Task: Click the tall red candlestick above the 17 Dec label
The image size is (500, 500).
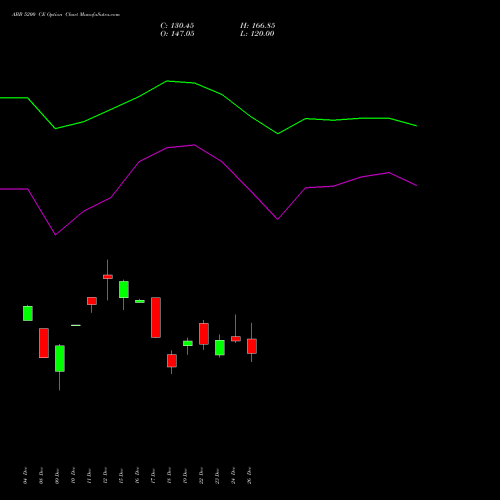Action: point(156,317)
